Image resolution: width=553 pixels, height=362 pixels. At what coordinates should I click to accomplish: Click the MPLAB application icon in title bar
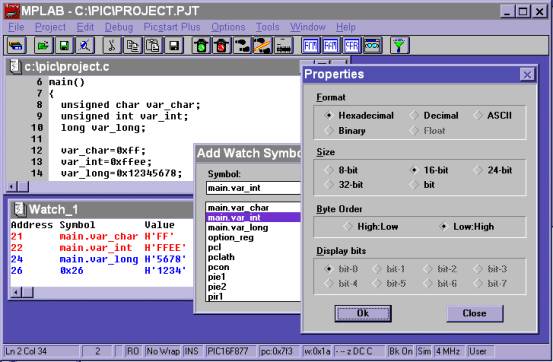coord(11,11)
